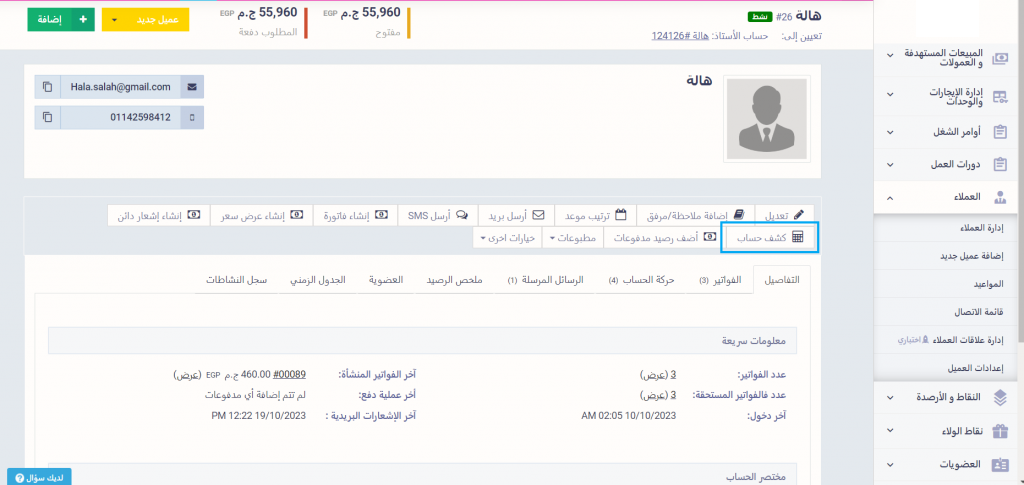
Task: Open invoice link #00089
Action: (289, 375)
